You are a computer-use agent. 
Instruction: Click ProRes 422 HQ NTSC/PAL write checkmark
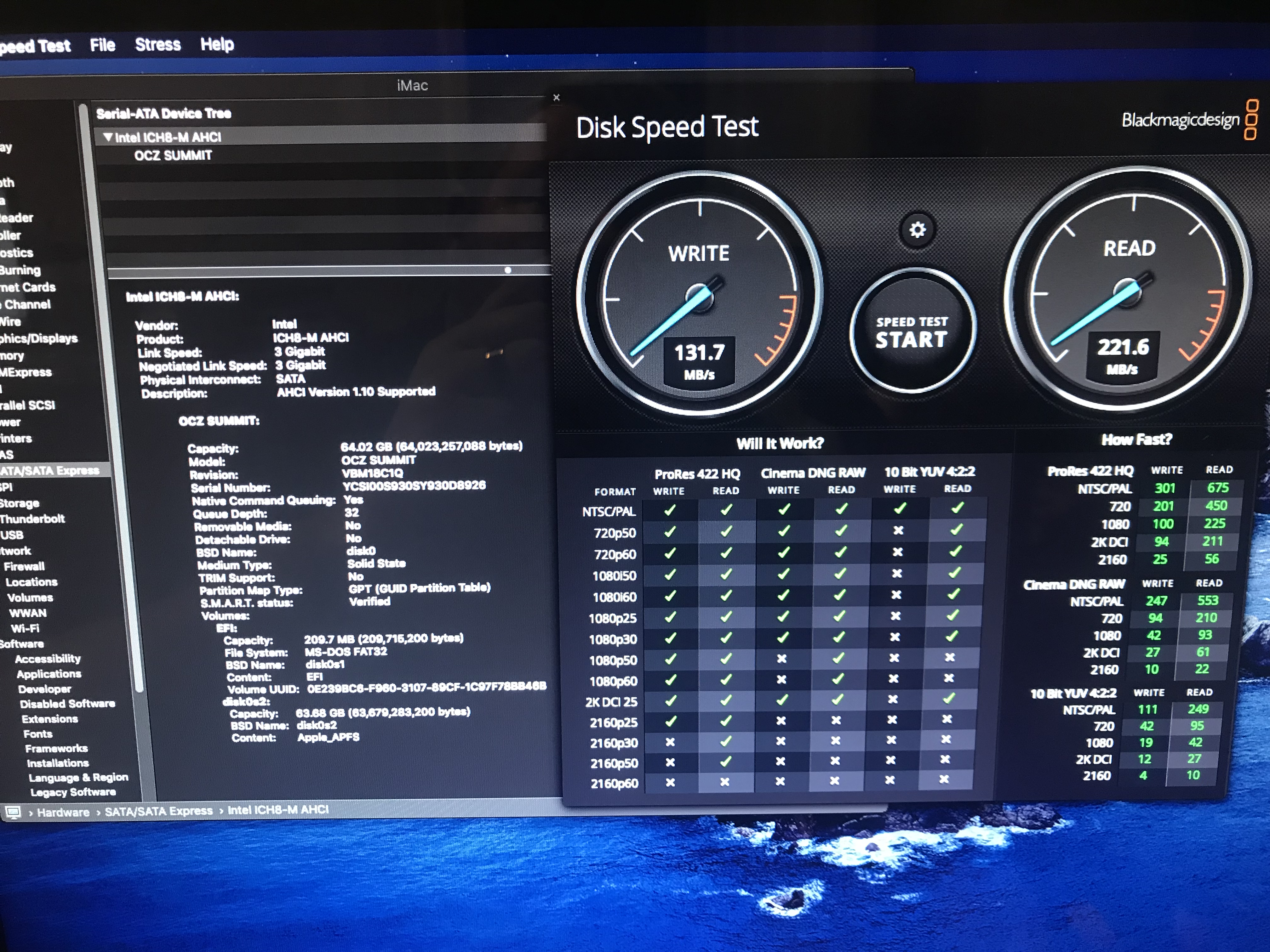pos(670,510)
